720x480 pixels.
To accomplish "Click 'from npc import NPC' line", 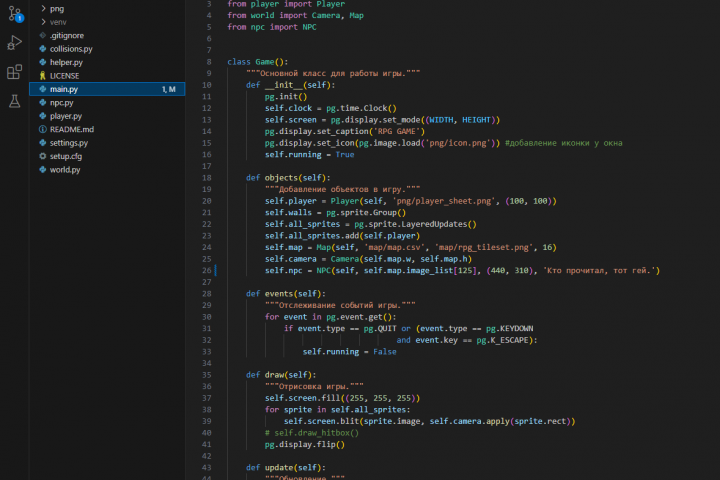I will (x=272, y=27).
